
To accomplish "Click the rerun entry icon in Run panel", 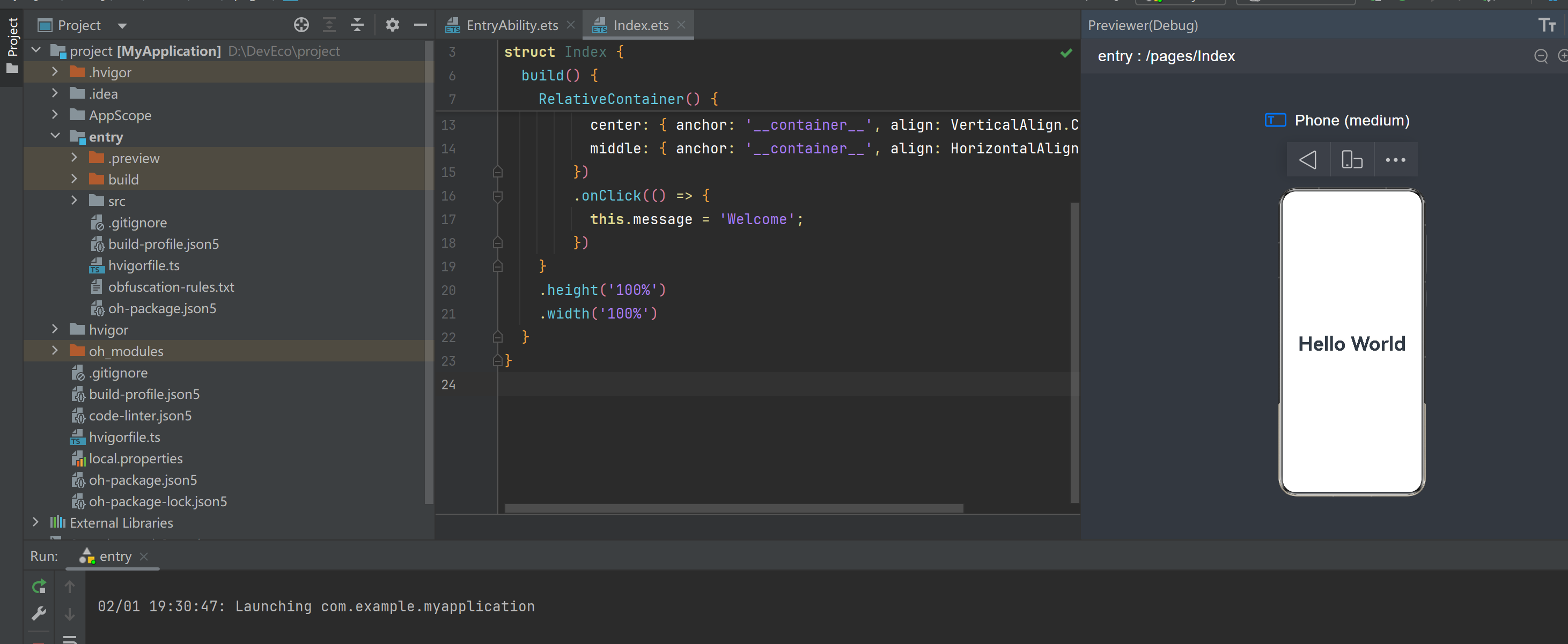I will click(x=39, y=587).
